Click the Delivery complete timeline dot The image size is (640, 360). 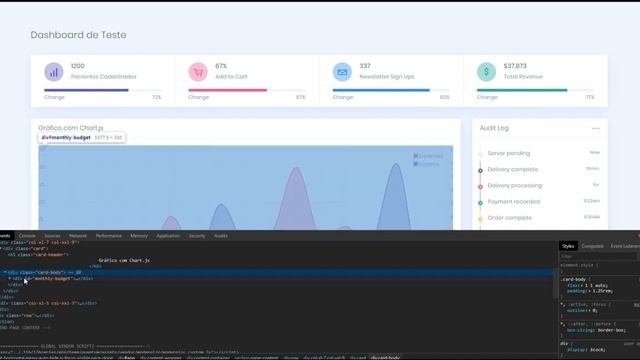pos(480,171)
